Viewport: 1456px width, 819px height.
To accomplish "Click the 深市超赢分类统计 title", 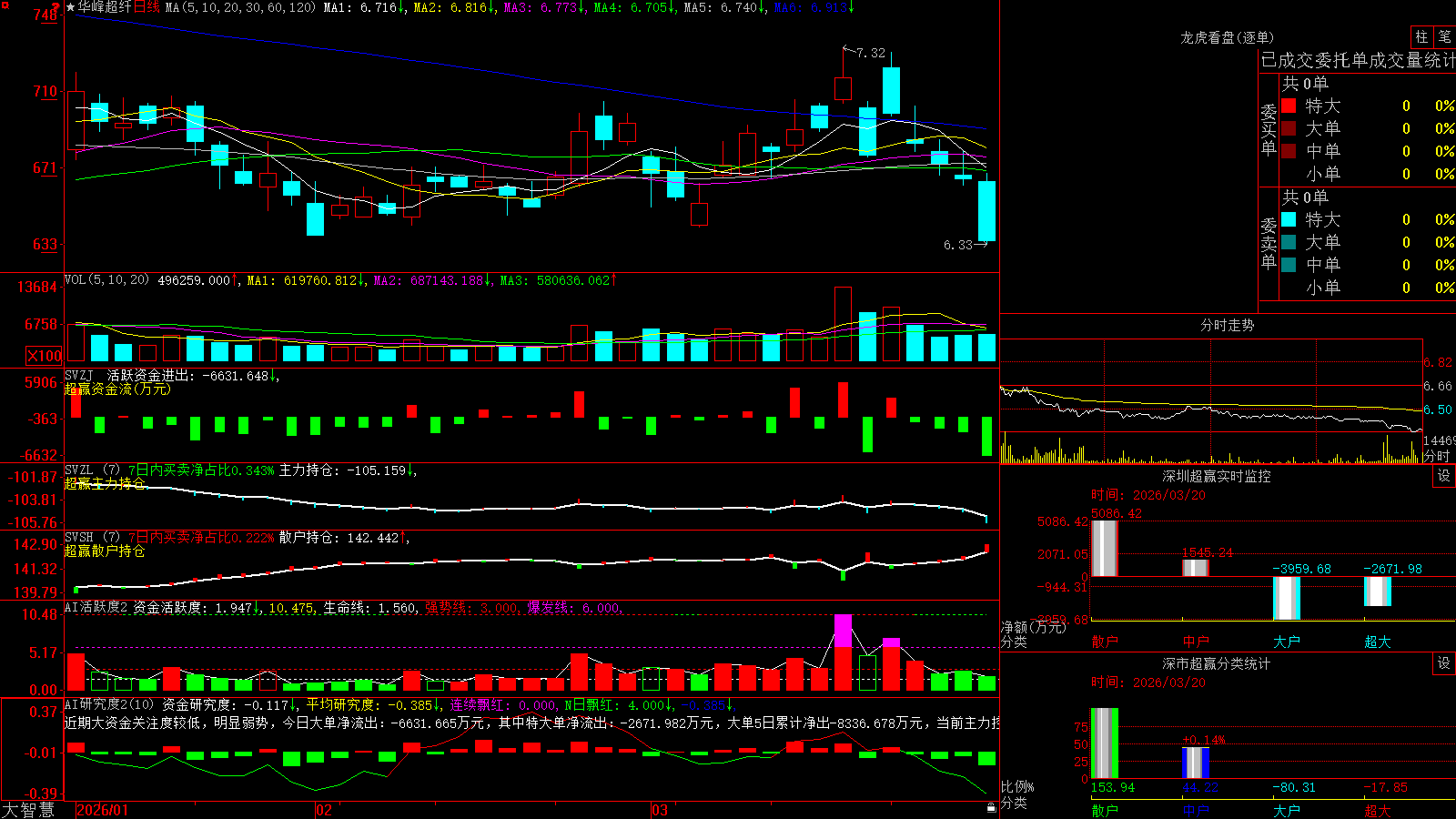I will pos(1216,663).
